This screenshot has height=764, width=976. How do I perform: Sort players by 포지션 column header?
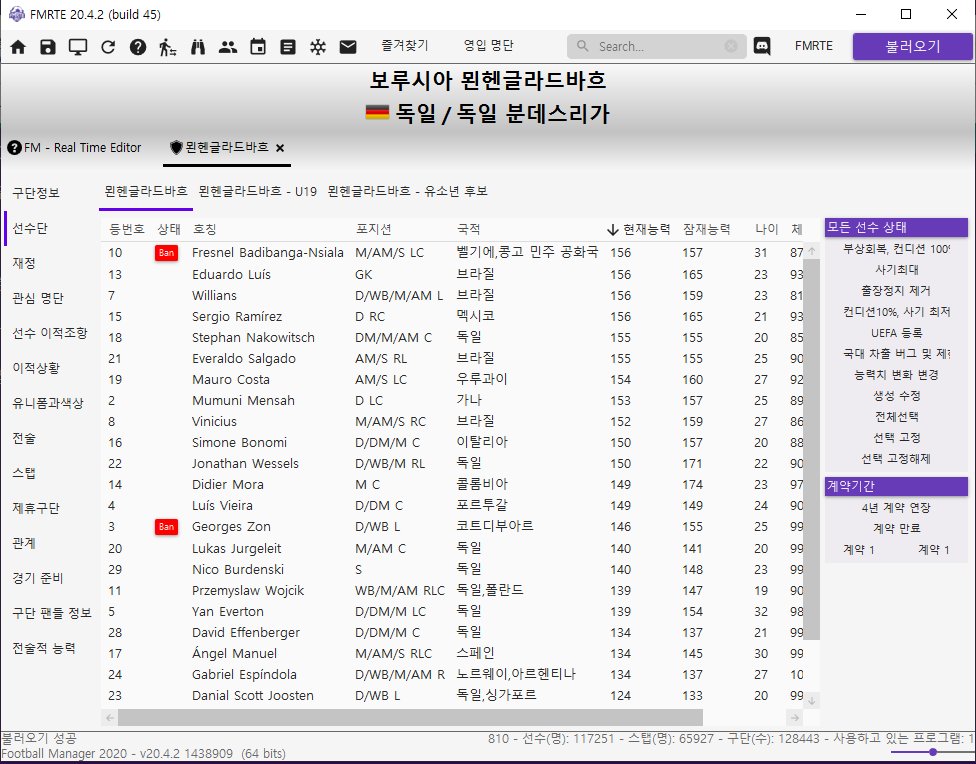point(373,228)
